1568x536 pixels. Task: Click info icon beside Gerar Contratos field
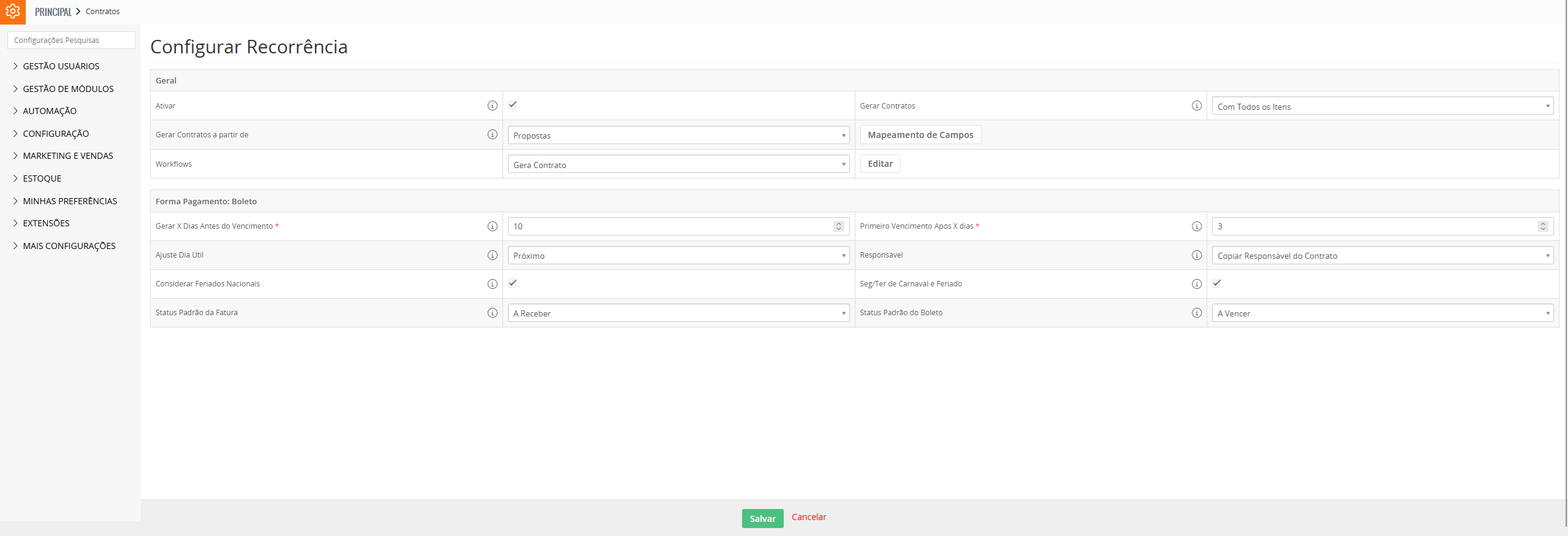pos(1196,105)
